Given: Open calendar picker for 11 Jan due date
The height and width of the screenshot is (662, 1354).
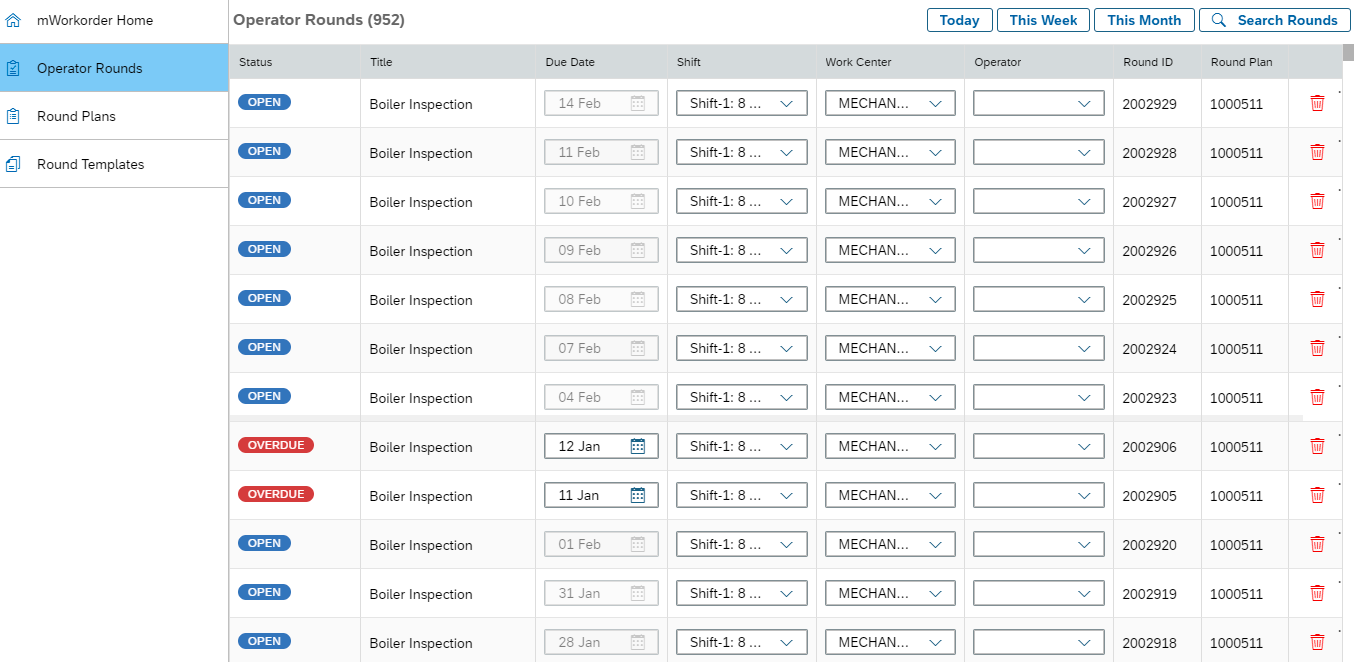Looking at the screenshot, I should click(x=638, y=495).
